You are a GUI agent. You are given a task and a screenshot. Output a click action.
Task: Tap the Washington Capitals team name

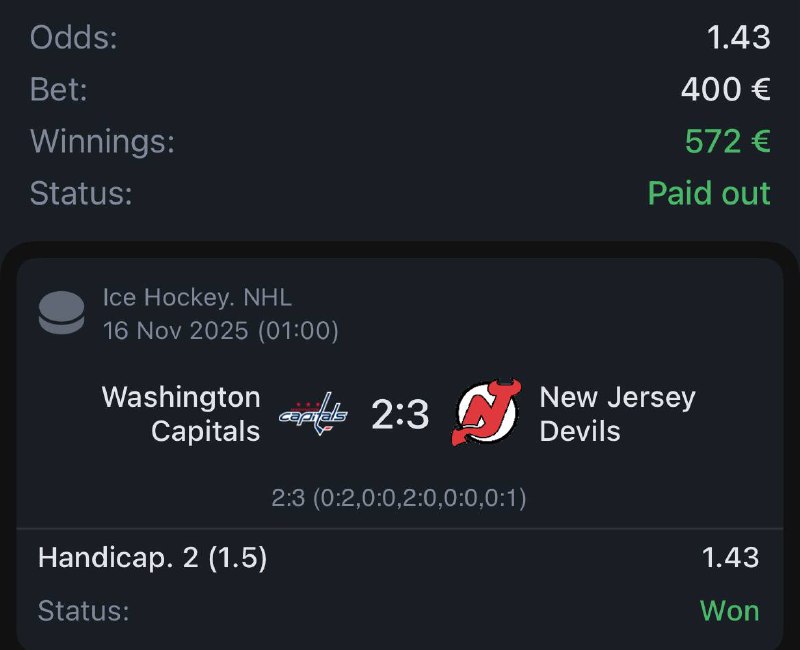(181, 414)
